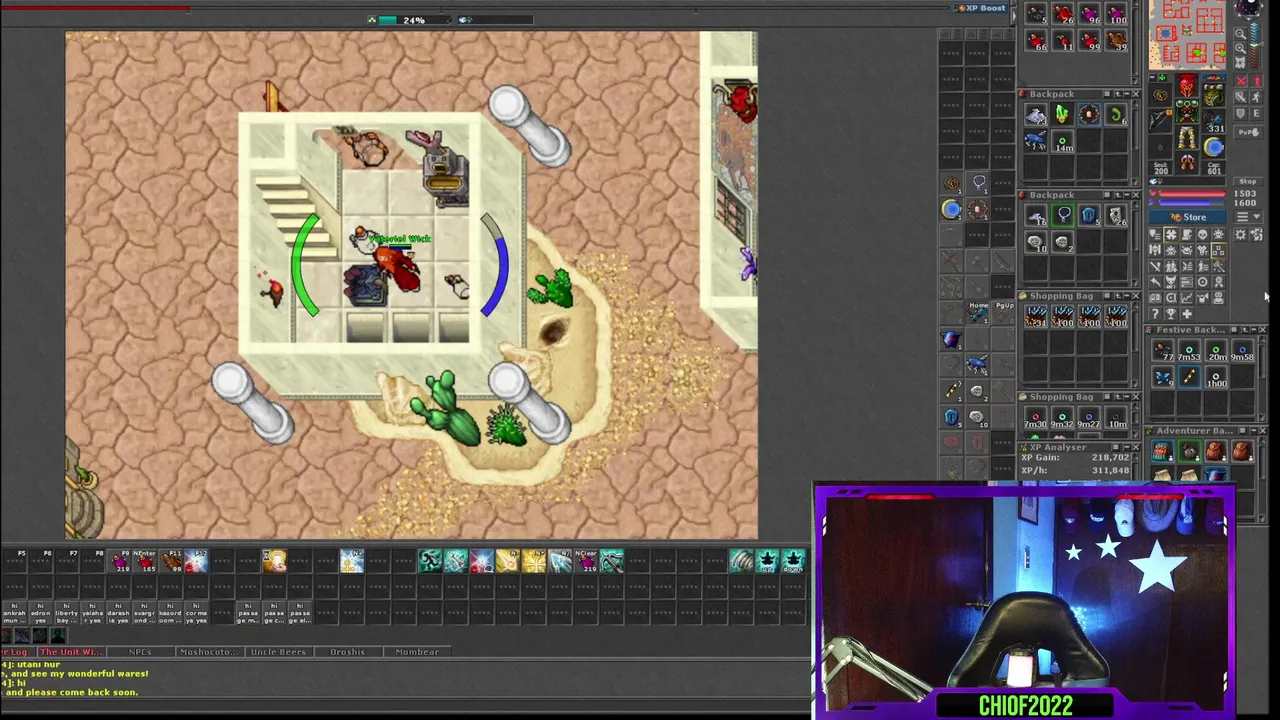This screenshot has width=1280, height=720.
Task: Use the F9 potion hotkey slot
Action: [118, 561]
